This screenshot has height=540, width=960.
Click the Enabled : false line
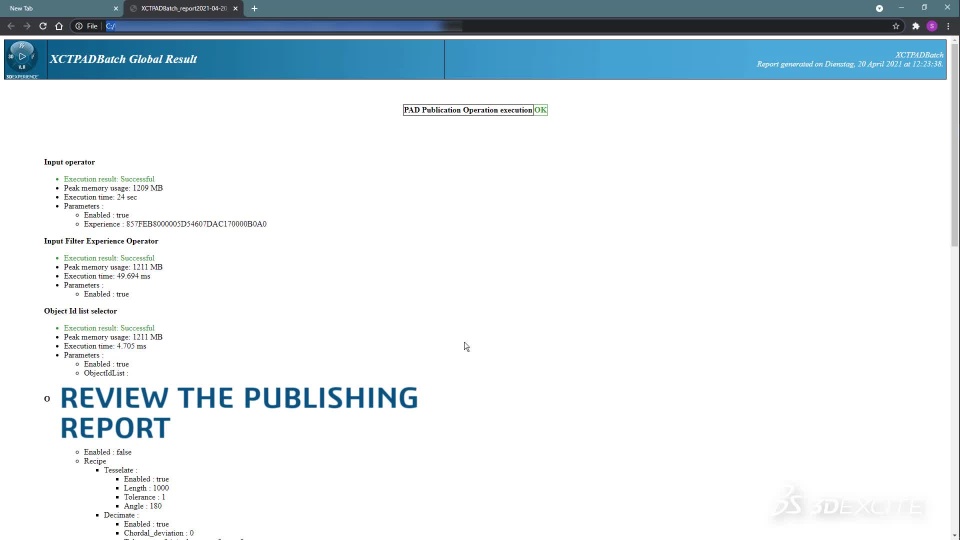pos(108,452)
